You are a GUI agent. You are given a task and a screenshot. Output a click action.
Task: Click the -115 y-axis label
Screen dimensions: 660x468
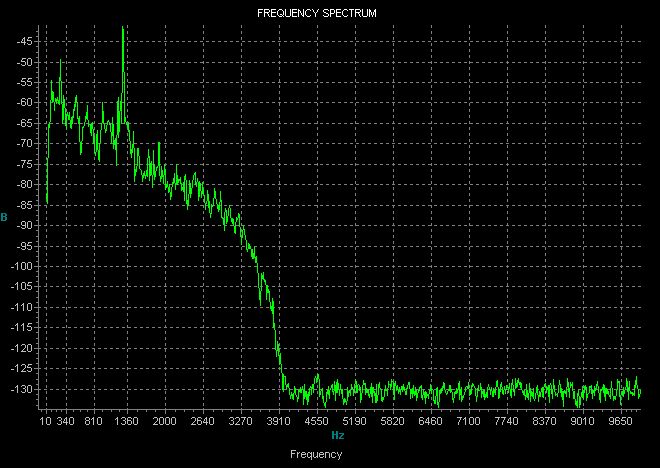[x=20, y=327]
